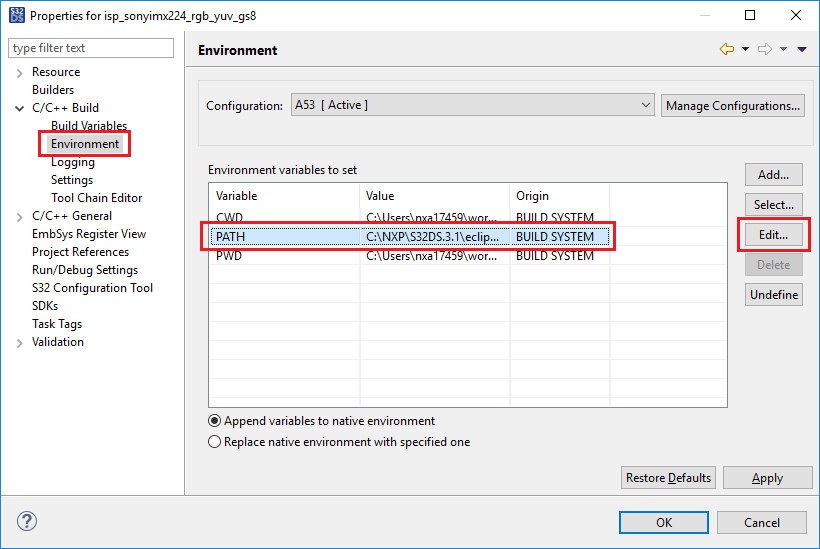Select Replace native environment with specified one
Image resolution: width=820 pixels, height=549 pixels.
(x=215, y=442)
